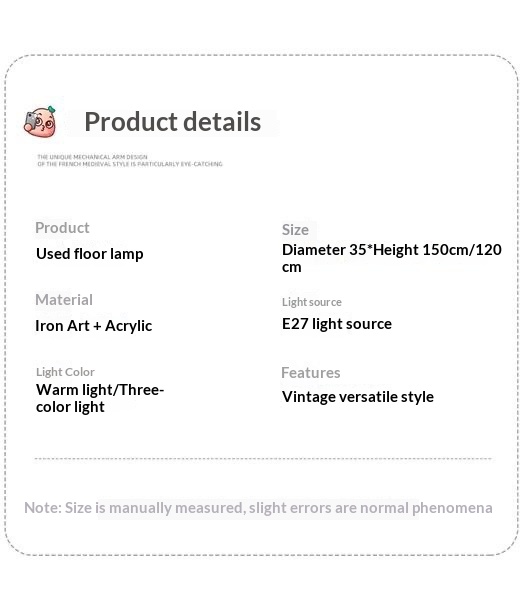525x593 pixels.
Task: Click the Material label
Action: point(64,300)
